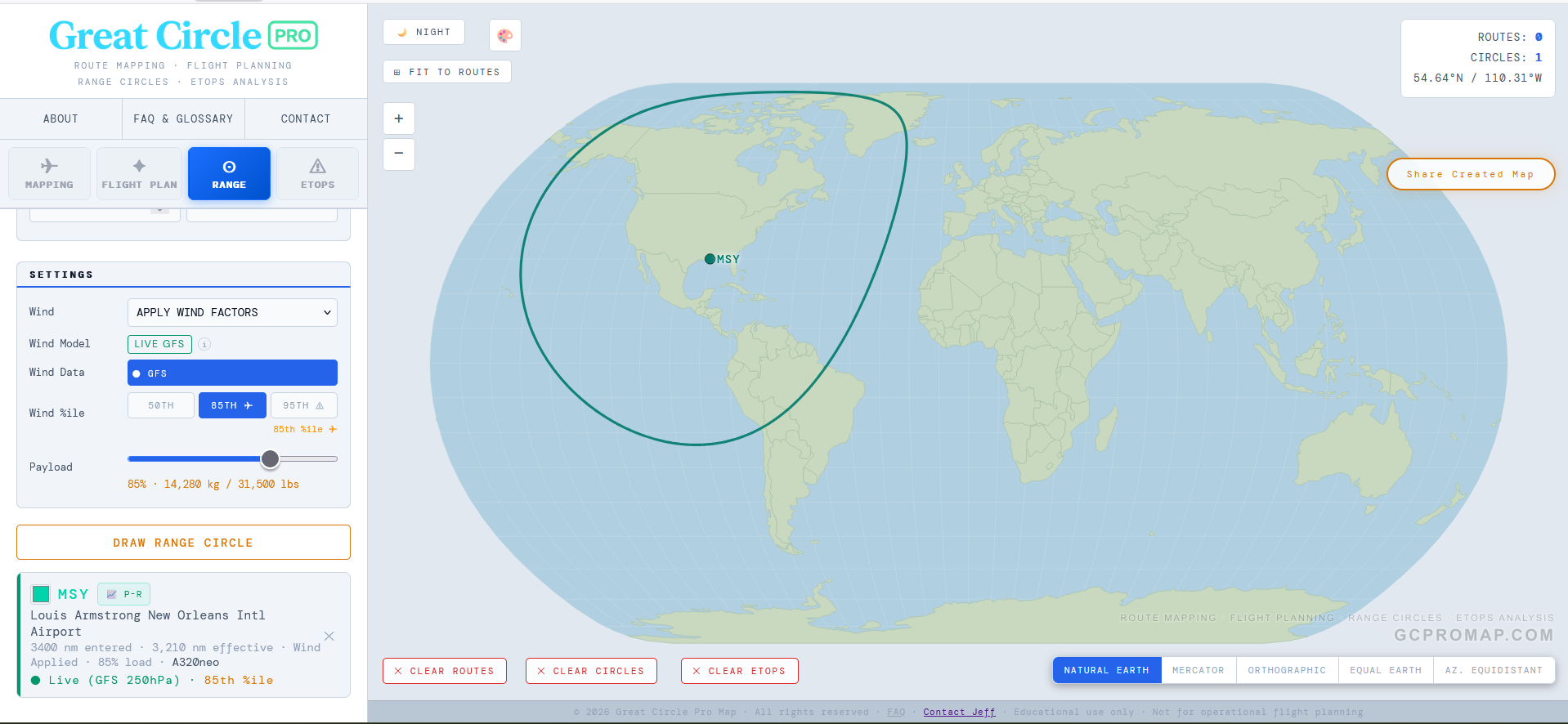
Task: Switch to the Mapping mode
Action: (x=49, y=173)
